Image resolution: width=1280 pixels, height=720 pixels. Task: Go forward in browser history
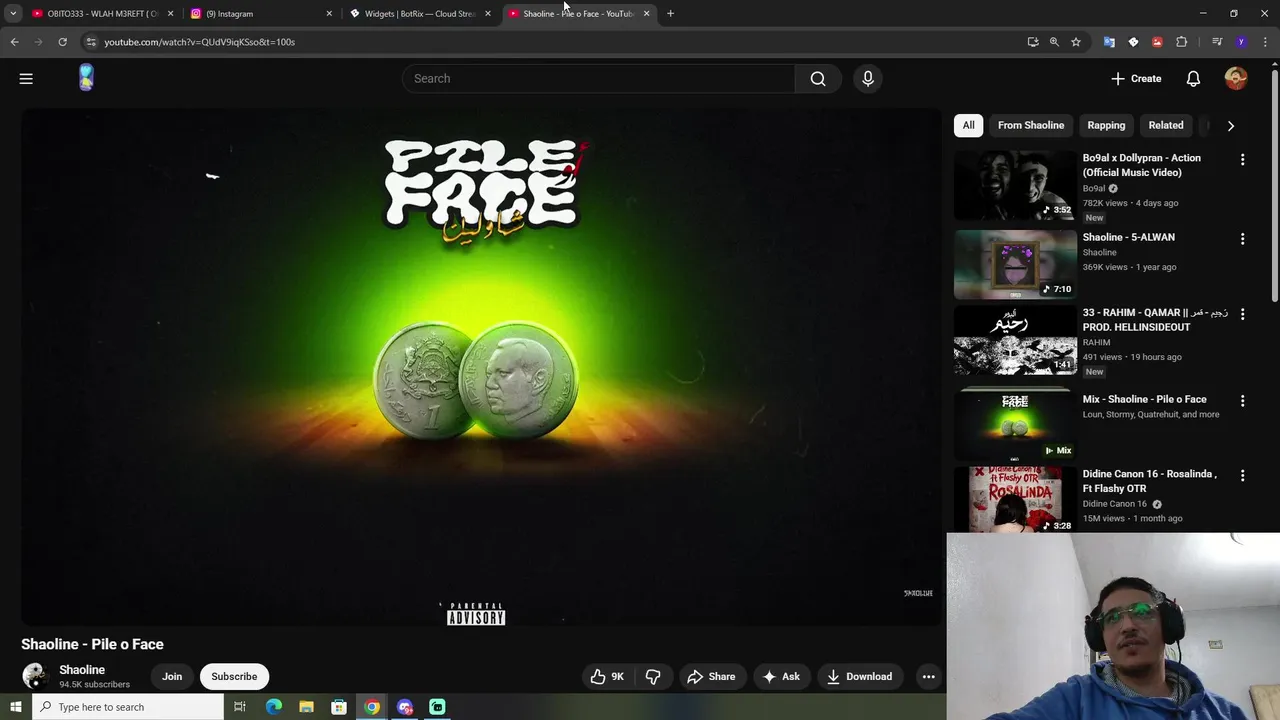(38, 42)
